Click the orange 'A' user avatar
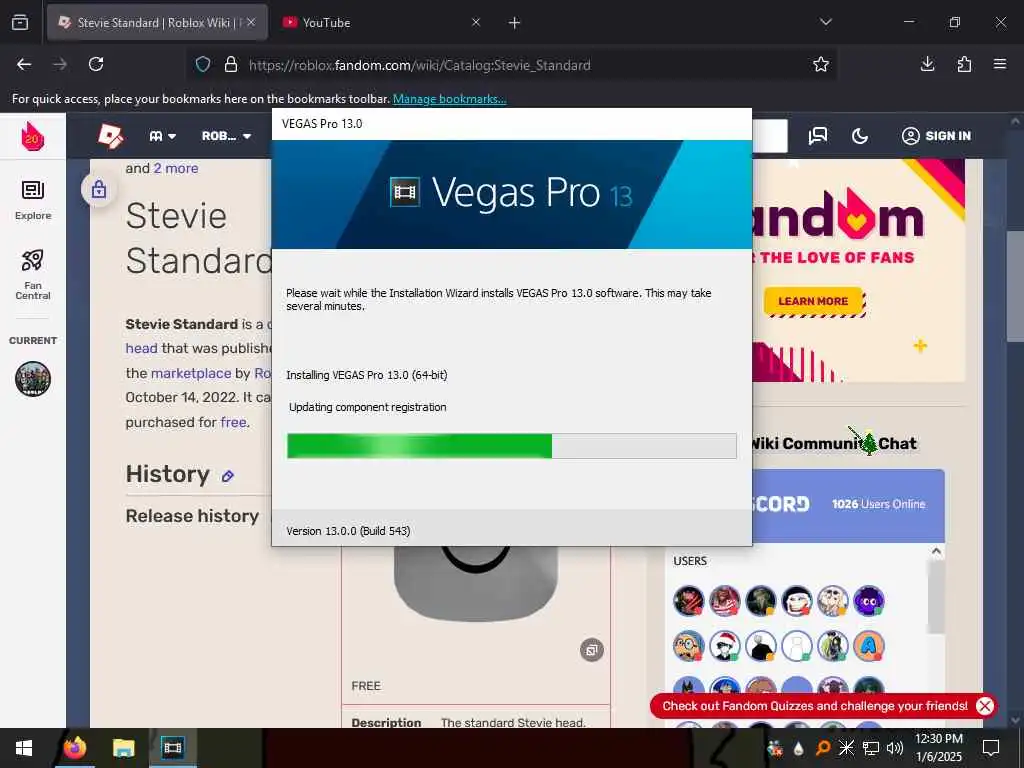The image size is (1024, 768). click(869, 647)
